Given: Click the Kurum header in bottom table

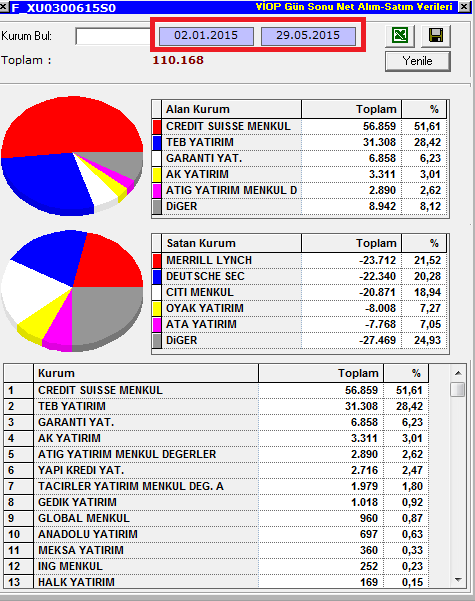Looking at the screenshot, I should coord(146,373).
